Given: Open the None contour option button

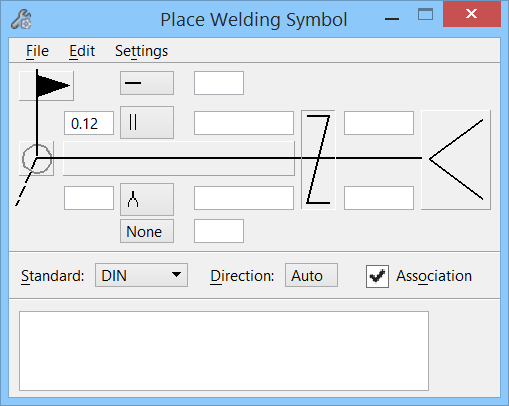Looking at the screenshot, I should click(x=147, y=231).
